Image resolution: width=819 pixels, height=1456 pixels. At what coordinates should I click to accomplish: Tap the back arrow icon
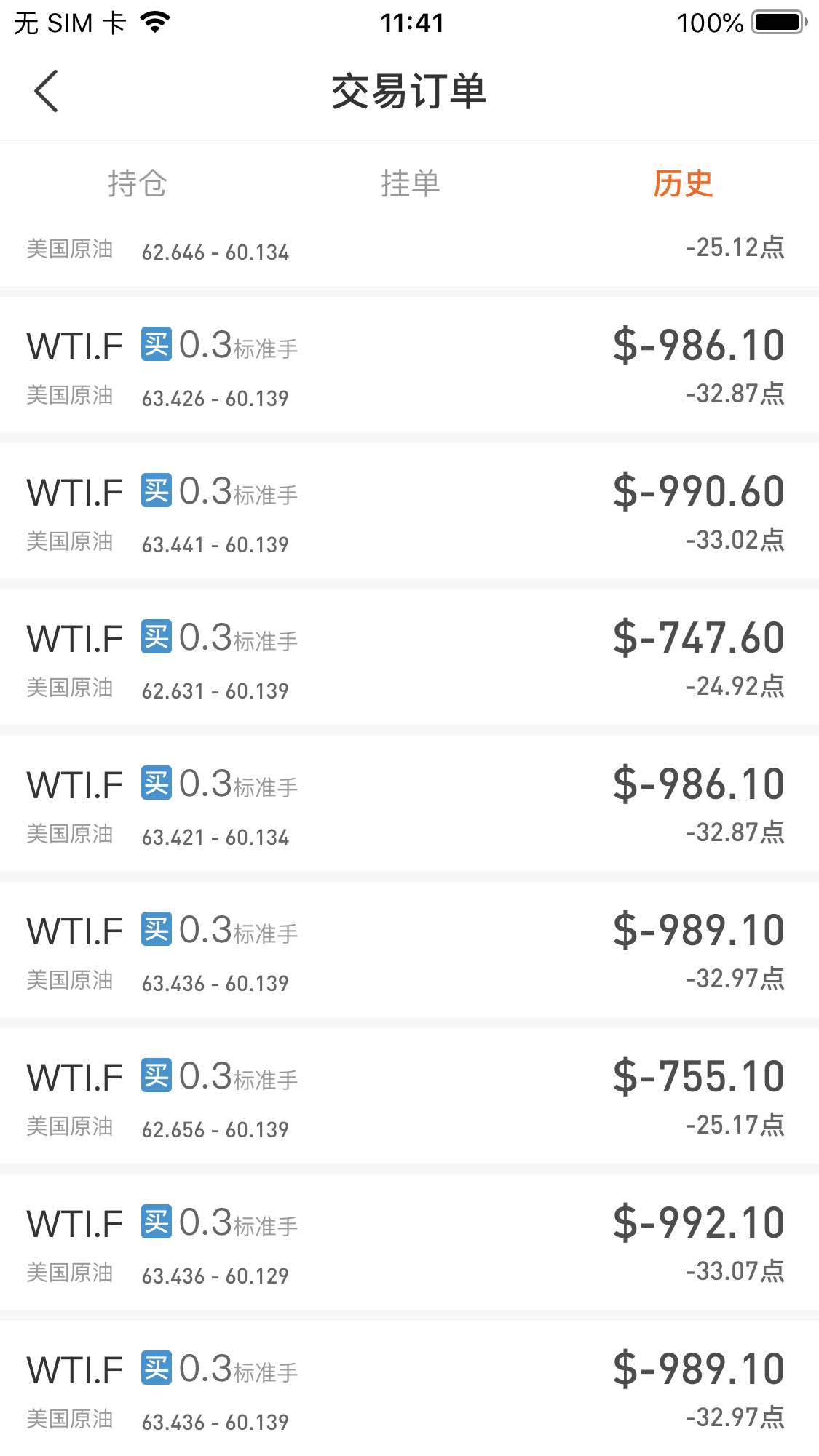pos(46,91)
